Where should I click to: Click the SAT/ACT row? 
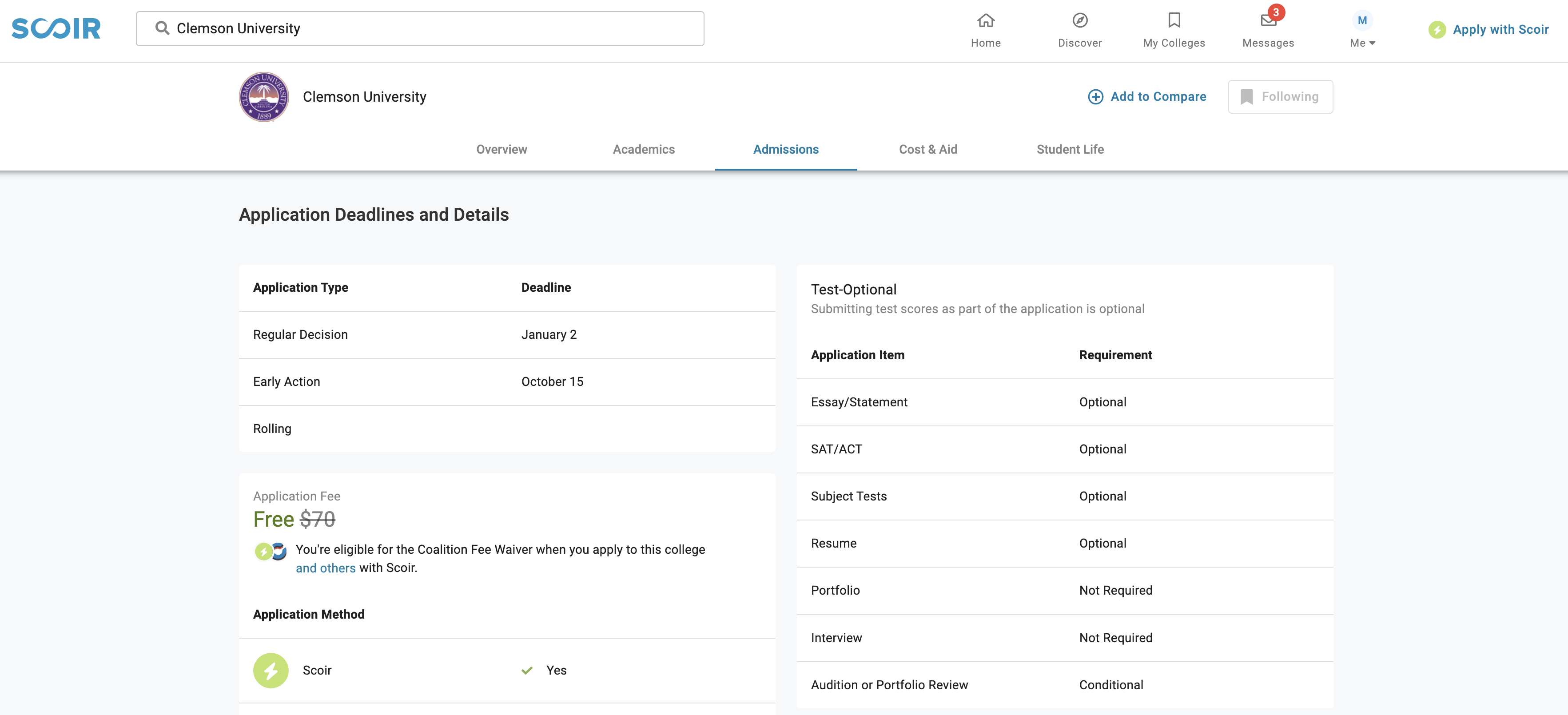(x=1065, y=449)
